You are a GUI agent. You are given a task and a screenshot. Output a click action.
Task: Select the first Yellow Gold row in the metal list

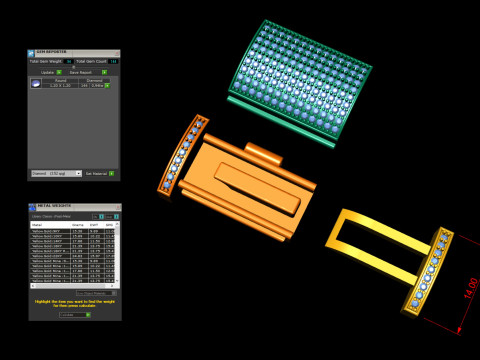click(73, 231)
